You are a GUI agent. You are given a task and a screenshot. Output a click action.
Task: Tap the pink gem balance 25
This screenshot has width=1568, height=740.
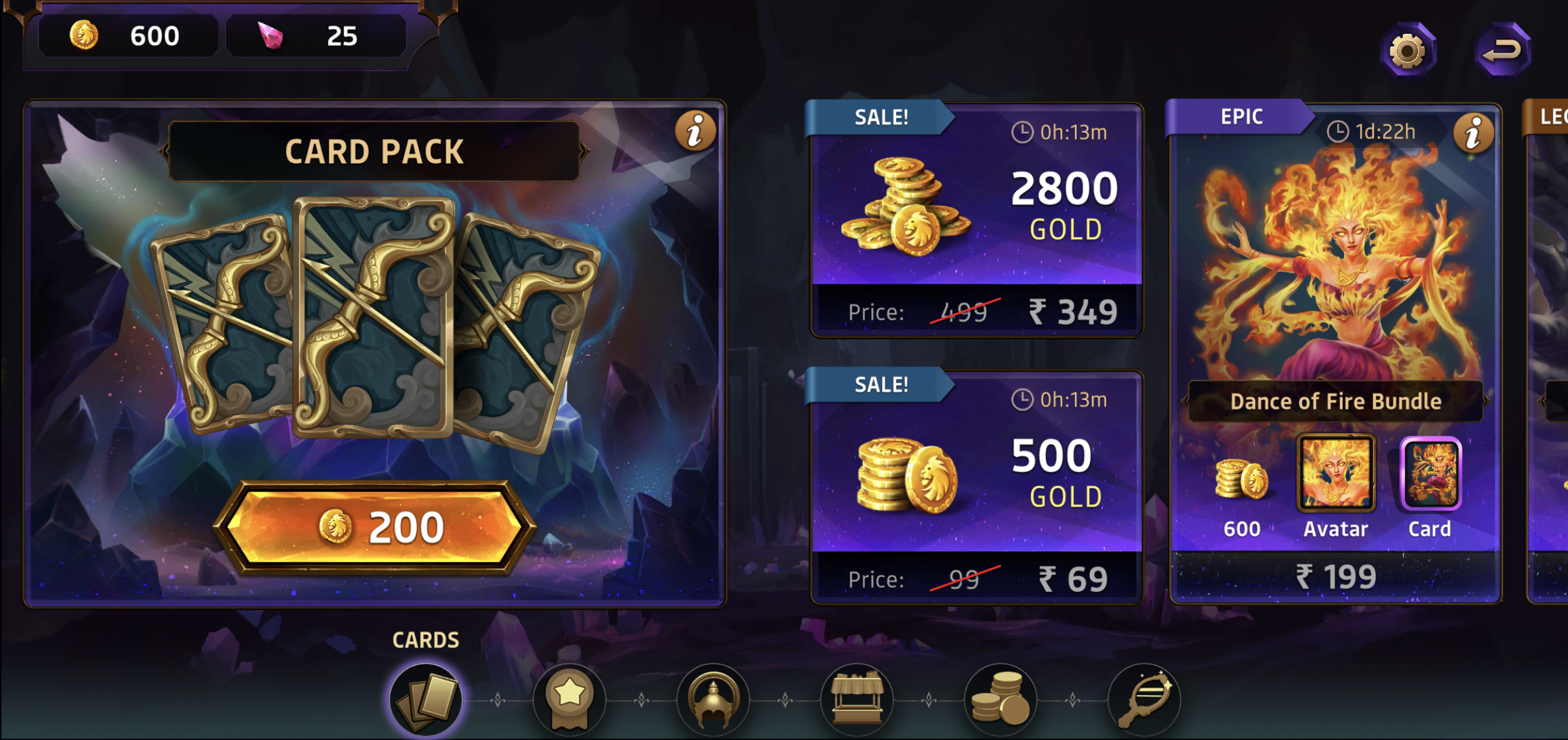[x=316, y=36]
